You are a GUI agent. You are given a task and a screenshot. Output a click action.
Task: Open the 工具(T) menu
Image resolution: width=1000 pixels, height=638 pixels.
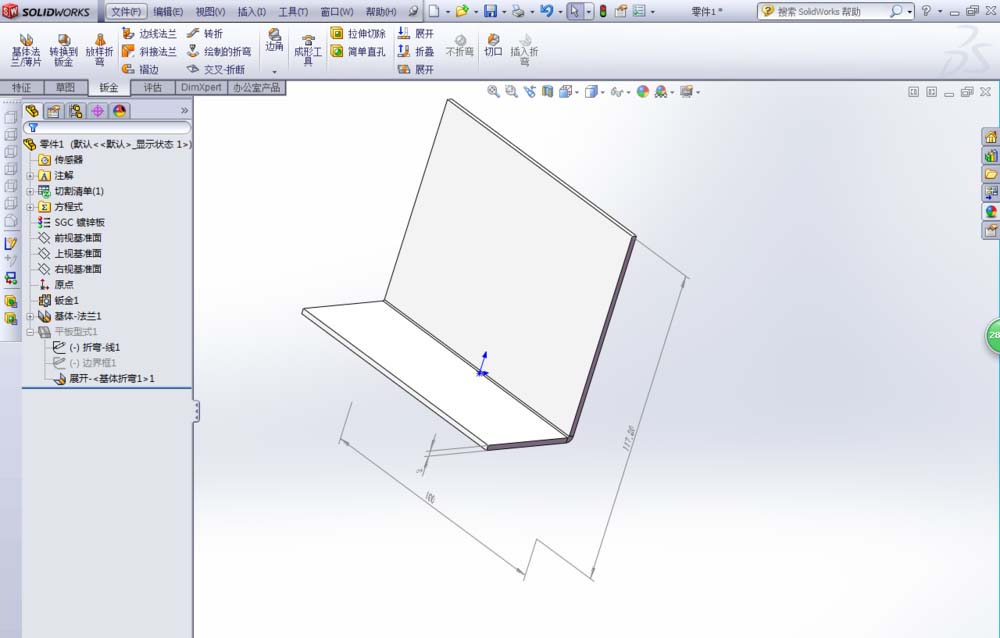point(293,11)
